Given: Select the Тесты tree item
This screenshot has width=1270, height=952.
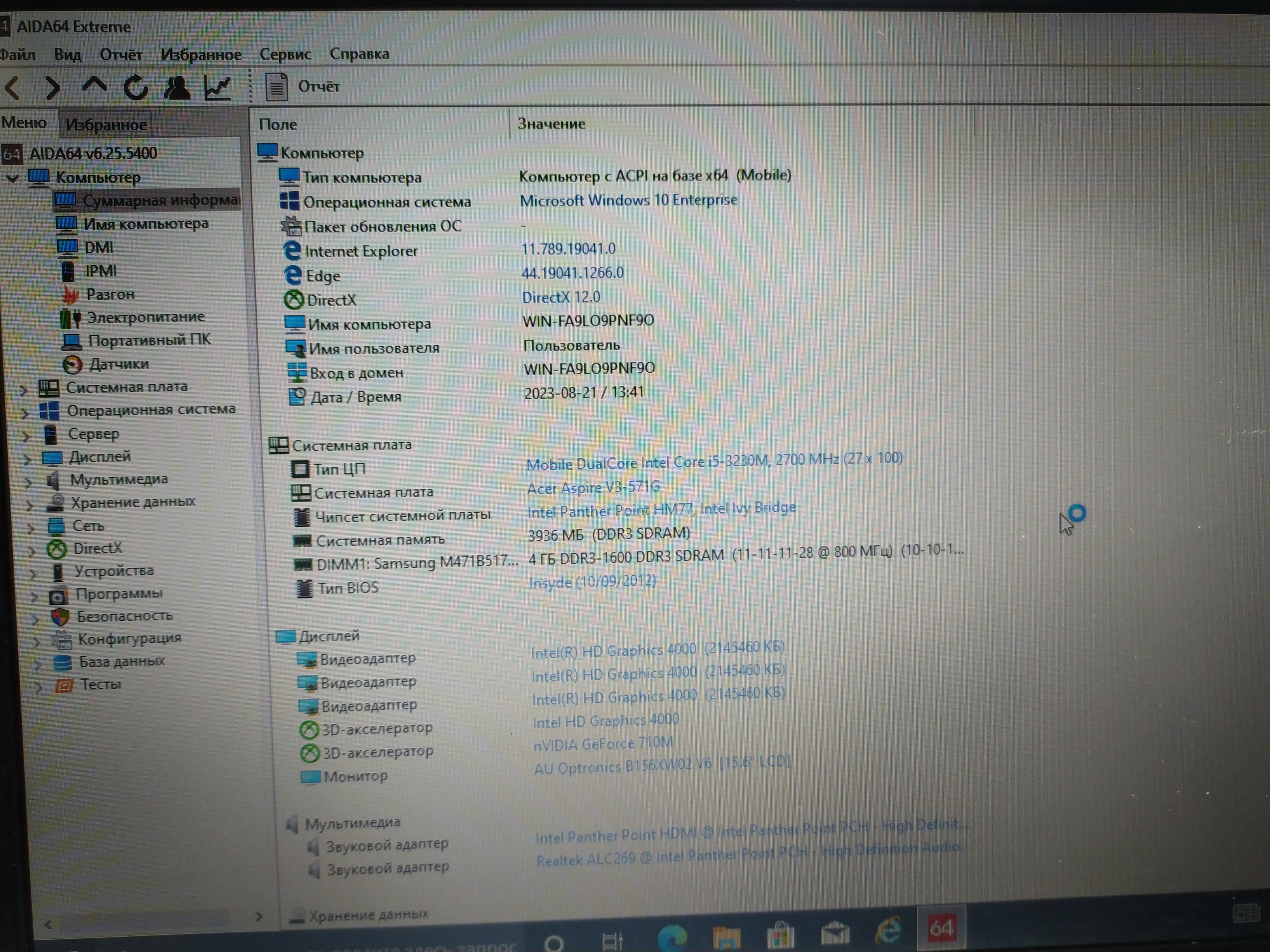Looking at the screenshot, I should [x=88, y=685].
